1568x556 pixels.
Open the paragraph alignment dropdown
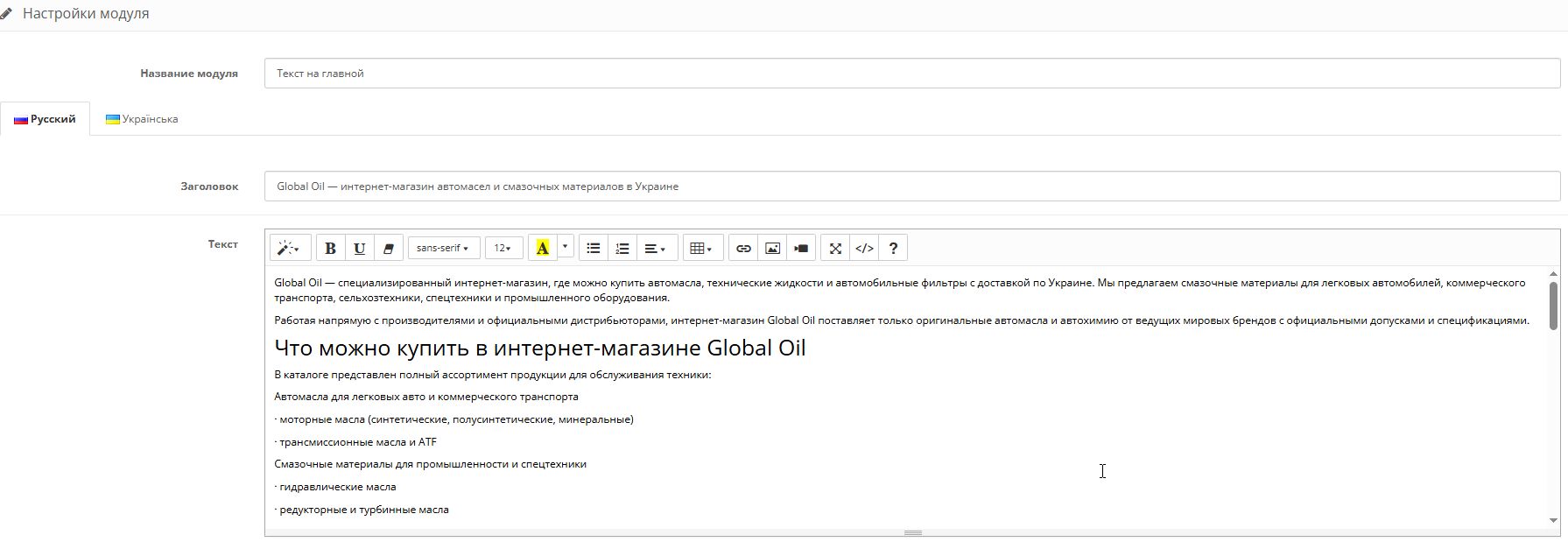(x=656, y=248)
